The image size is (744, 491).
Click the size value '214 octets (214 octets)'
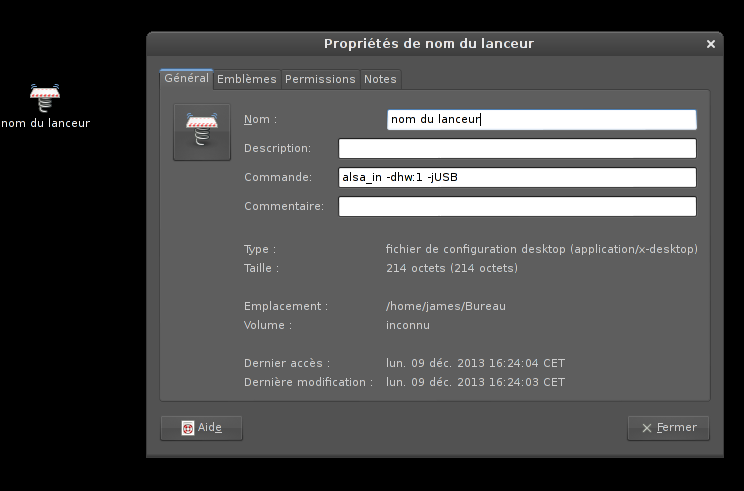tap(452, 268)
